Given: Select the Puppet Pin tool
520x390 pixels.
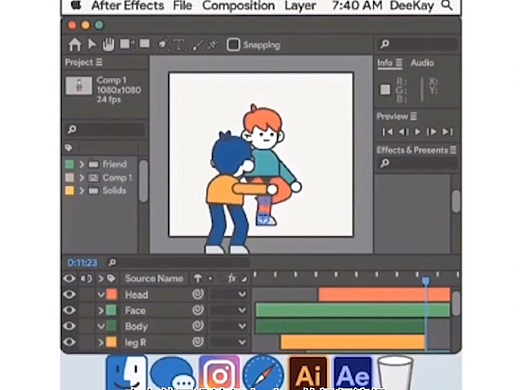Looking at the screenshot, I should 212,45.
